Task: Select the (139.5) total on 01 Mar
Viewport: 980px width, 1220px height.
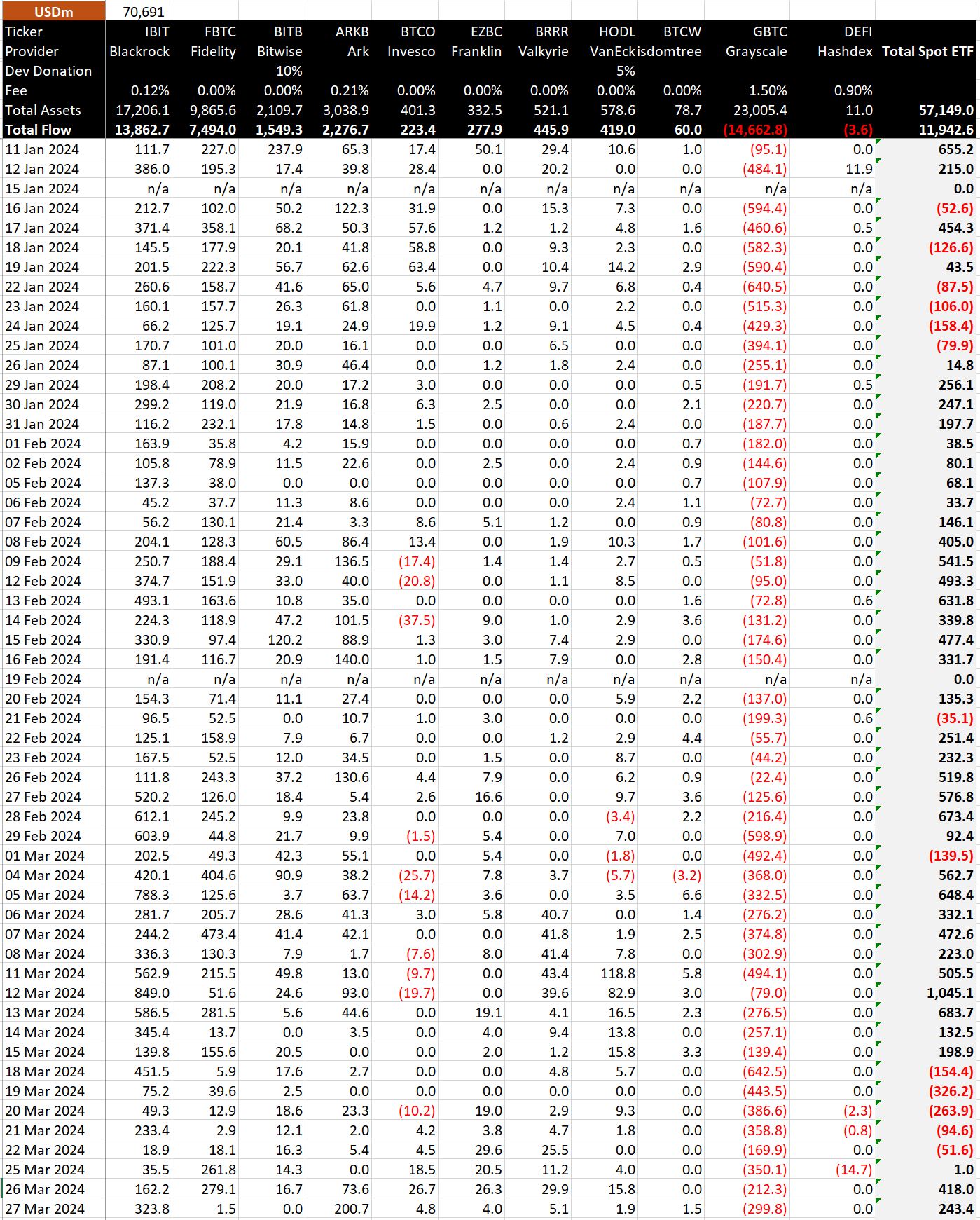Action: [951, 856]
